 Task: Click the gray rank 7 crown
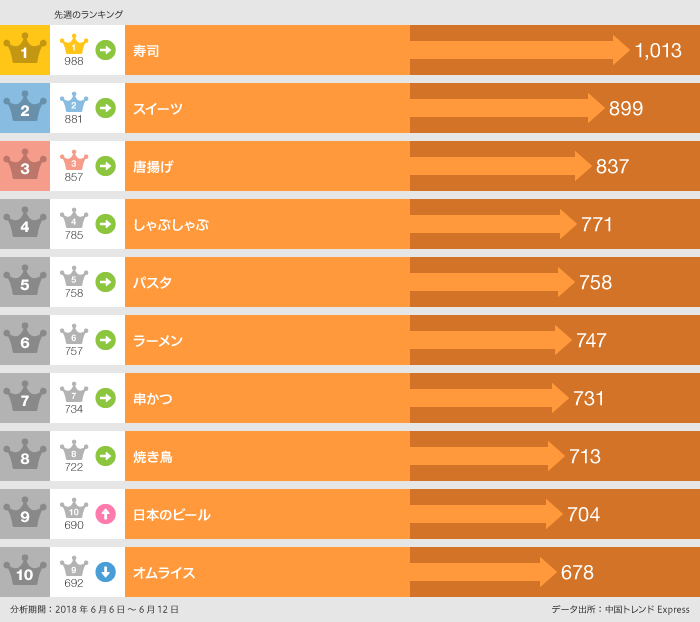25,398
